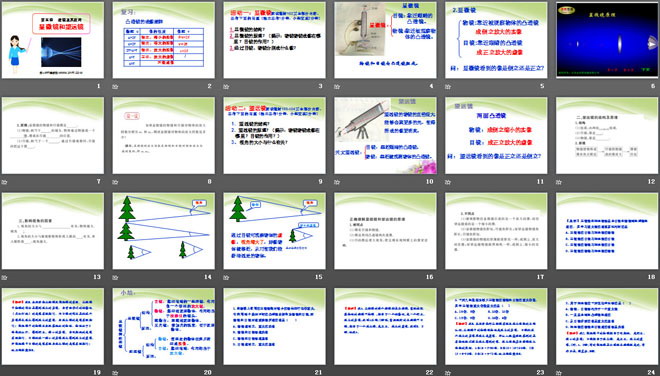This screenshot has height=376, width=660.
Task: Select slide 24 thumbnail
Action: coord(607,326)
